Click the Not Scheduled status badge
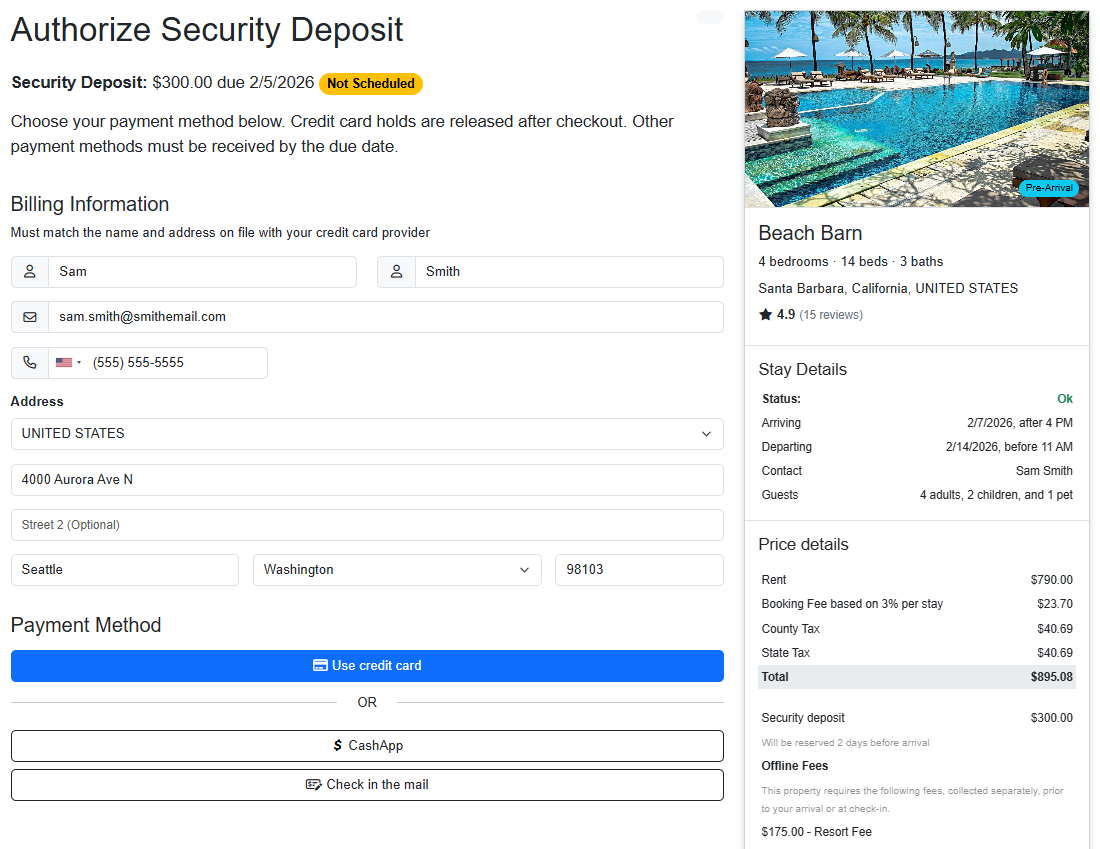Image resolution: width=1100 pixels, height=849 pixels. point(371,84)
